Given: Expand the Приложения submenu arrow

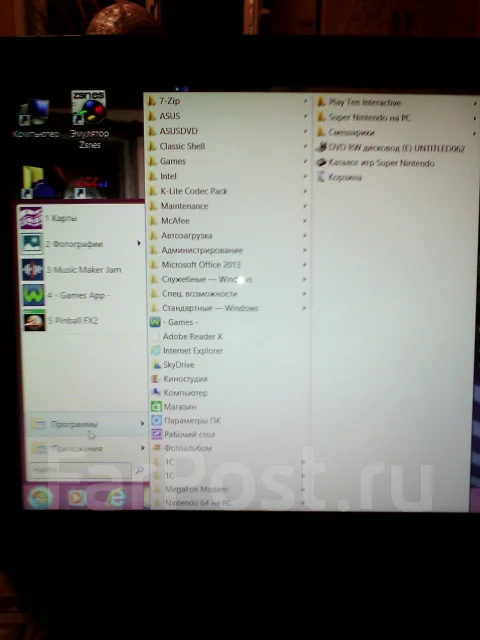Looking at the screenshot, I should pos(143,448).
